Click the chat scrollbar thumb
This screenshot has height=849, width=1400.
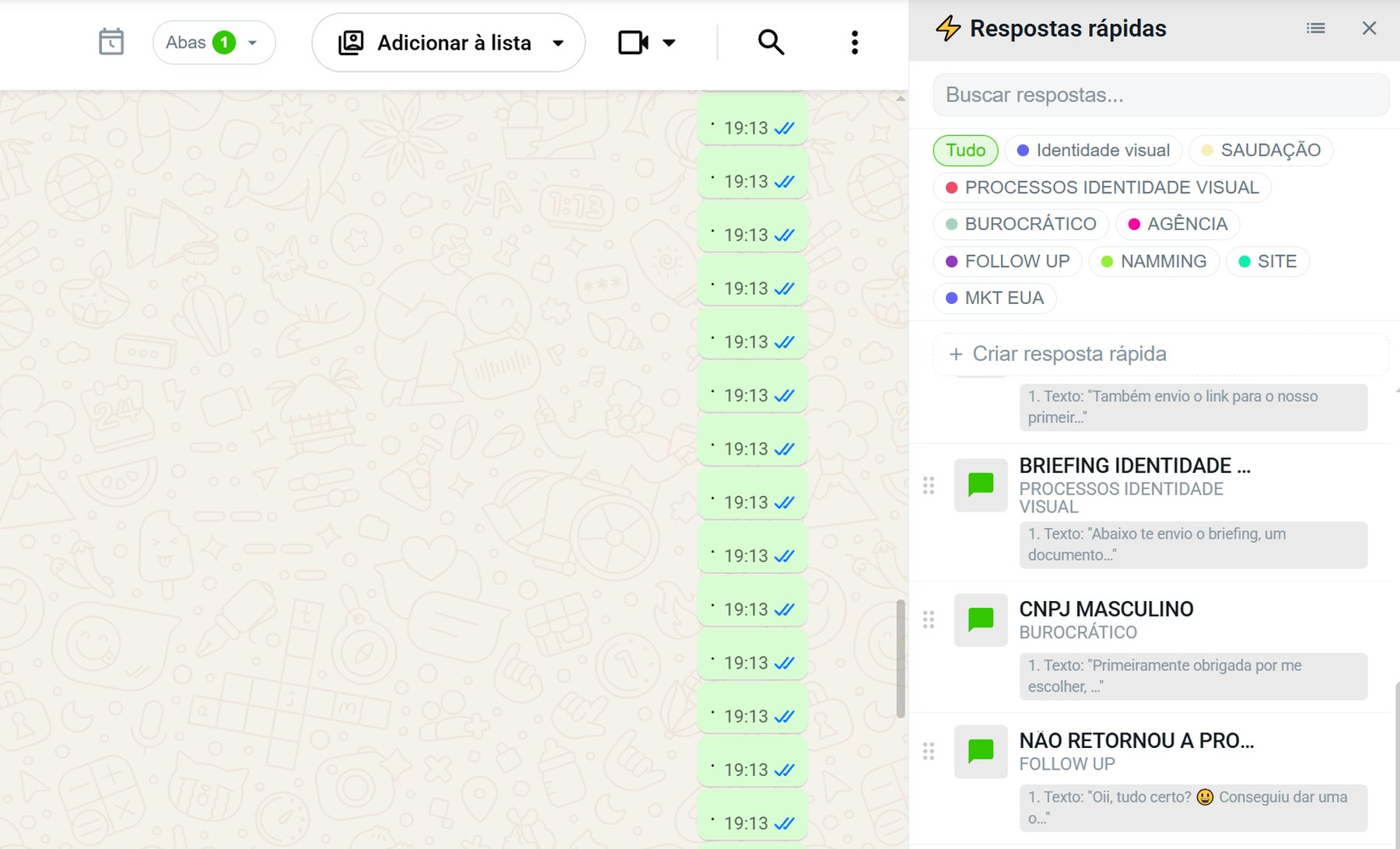pyautogui.click(x=901, y=659)
